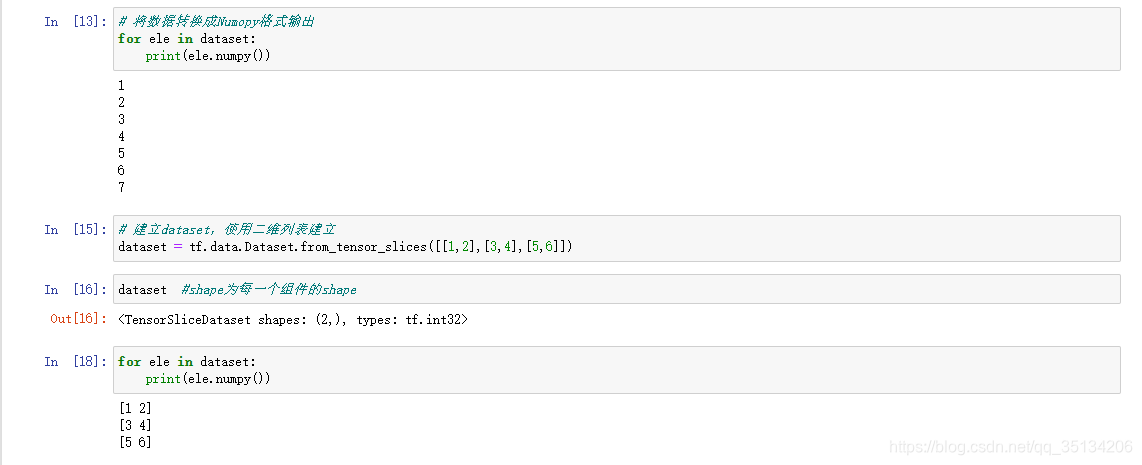Viewport: 1142px width, 465px height.
Task: Click the In [16] dataset cell
Action: point(616,289)
